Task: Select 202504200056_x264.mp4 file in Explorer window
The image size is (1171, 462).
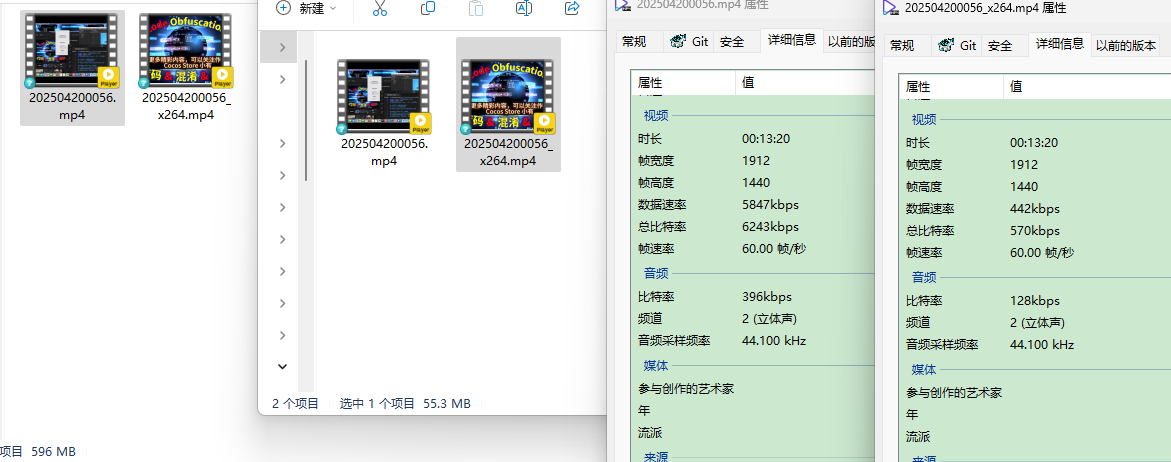Action: [x=508, y=105]
